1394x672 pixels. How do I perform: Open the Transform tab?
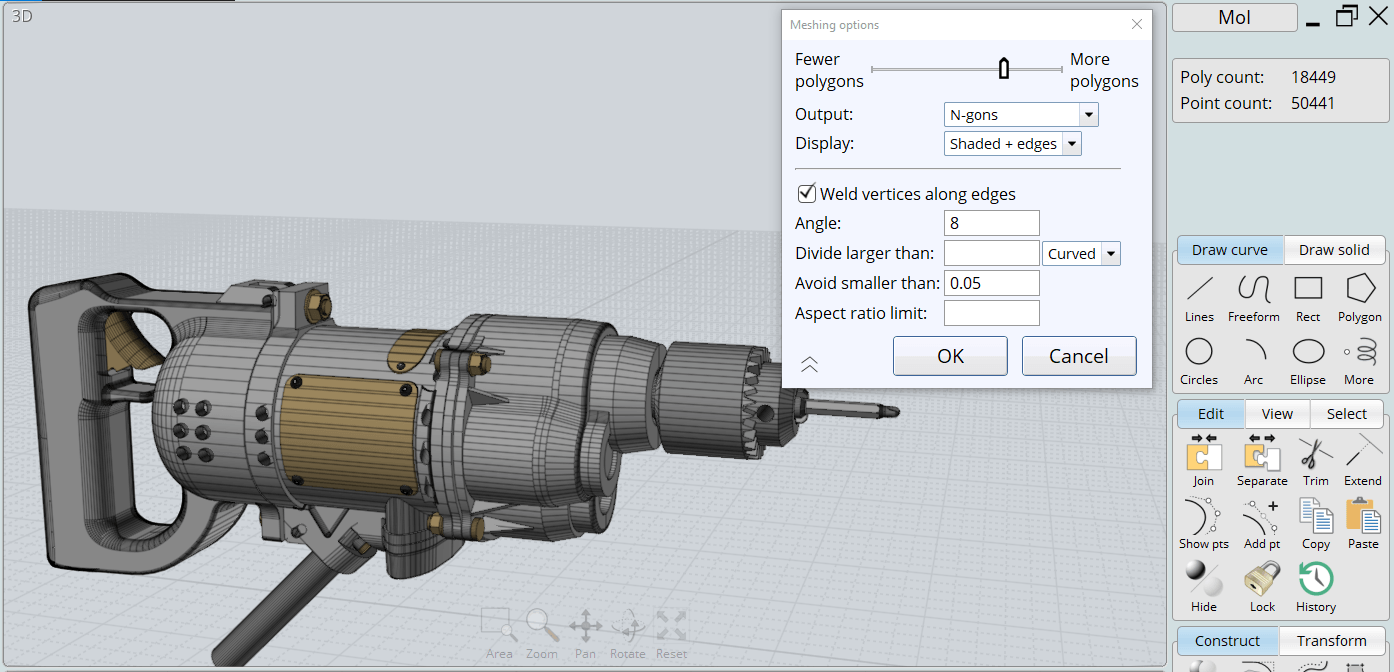[x=1331, y=641]
